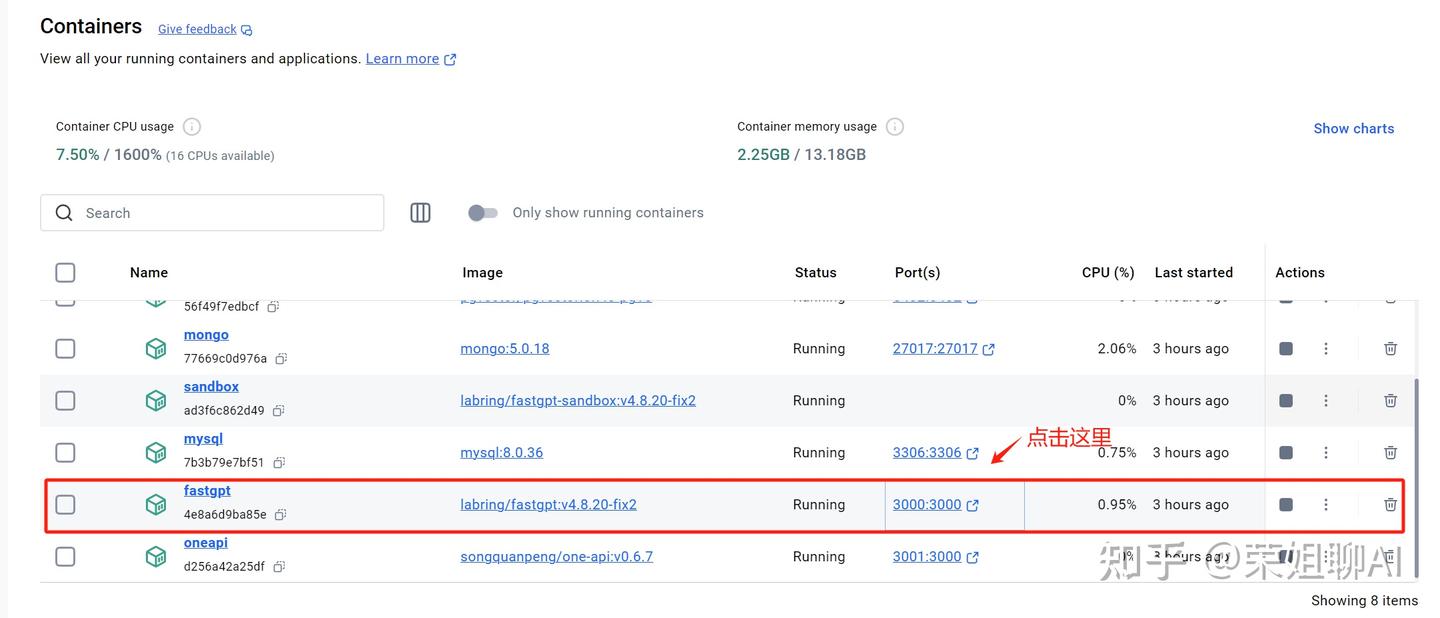Copy oneapi container ID d256a42a25df
The height and width of the screenshot is (618, 1440).
(x=279, y=567)
